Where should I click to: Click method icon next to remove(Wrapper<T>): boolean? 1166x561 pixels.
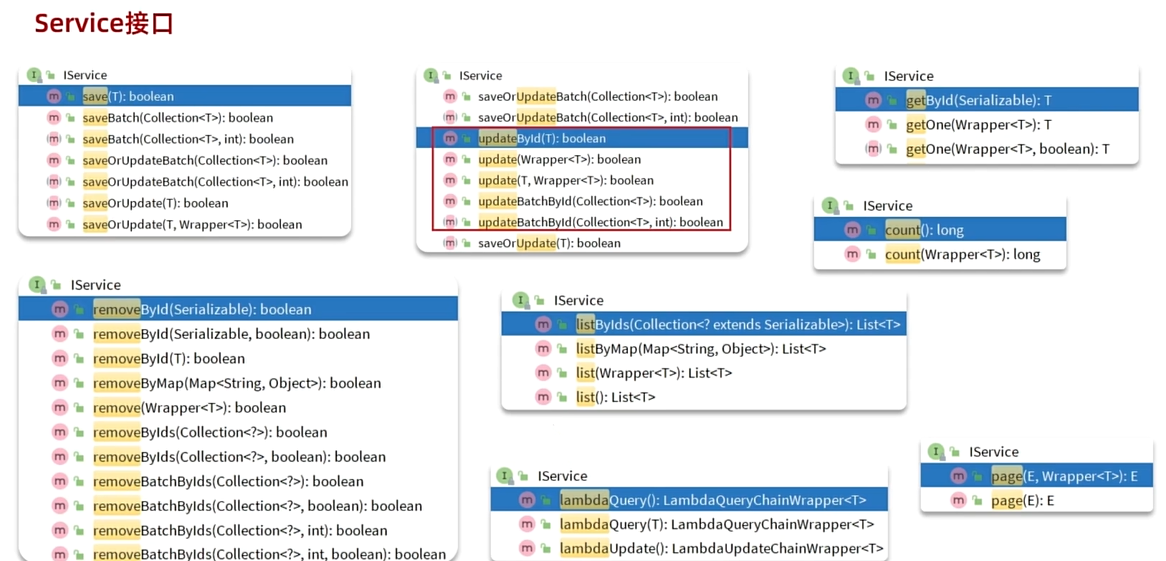pyautogui.click(x=59, y=408)
